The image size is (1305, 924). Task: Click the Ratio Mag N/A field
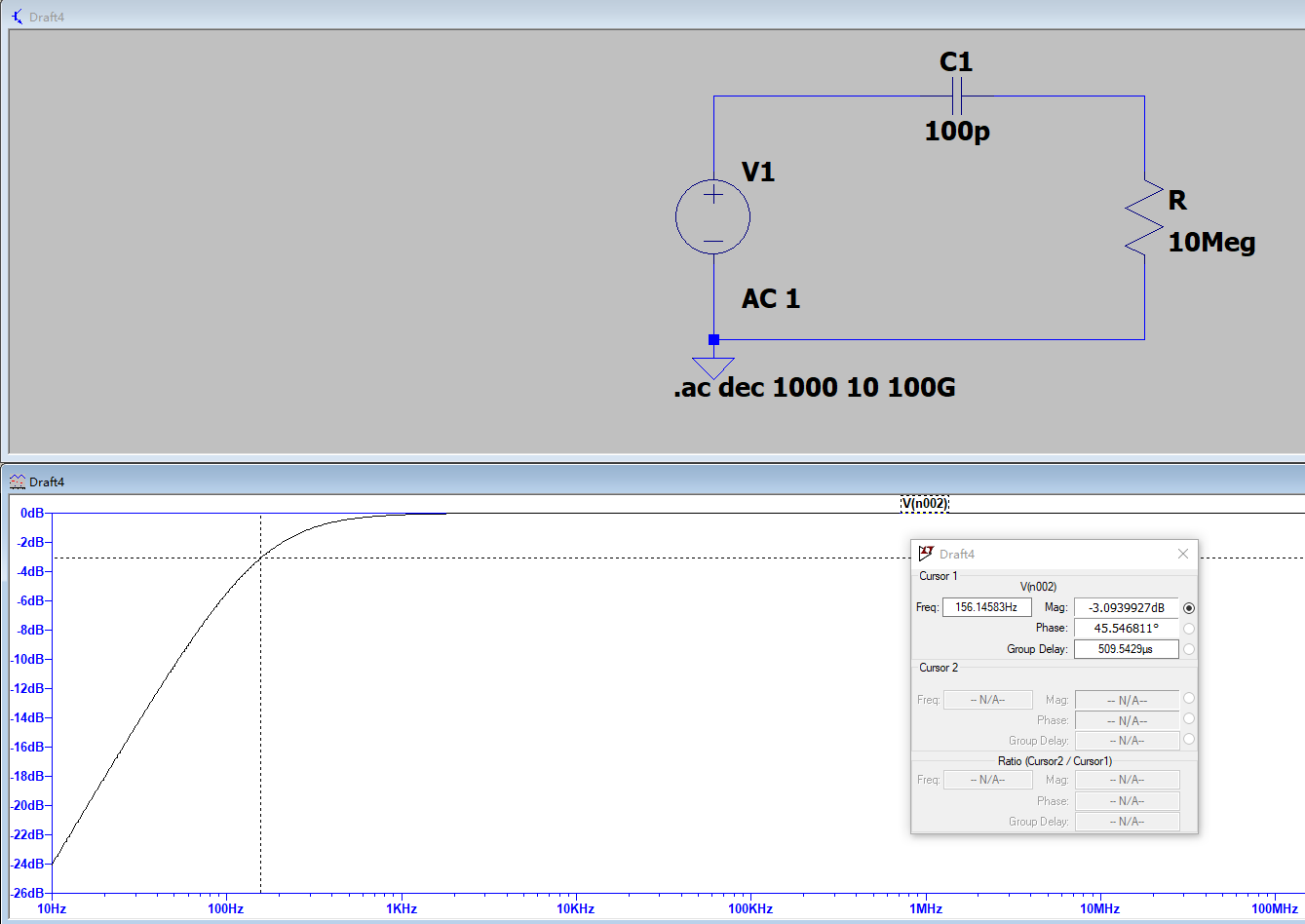pos(1128,780)
